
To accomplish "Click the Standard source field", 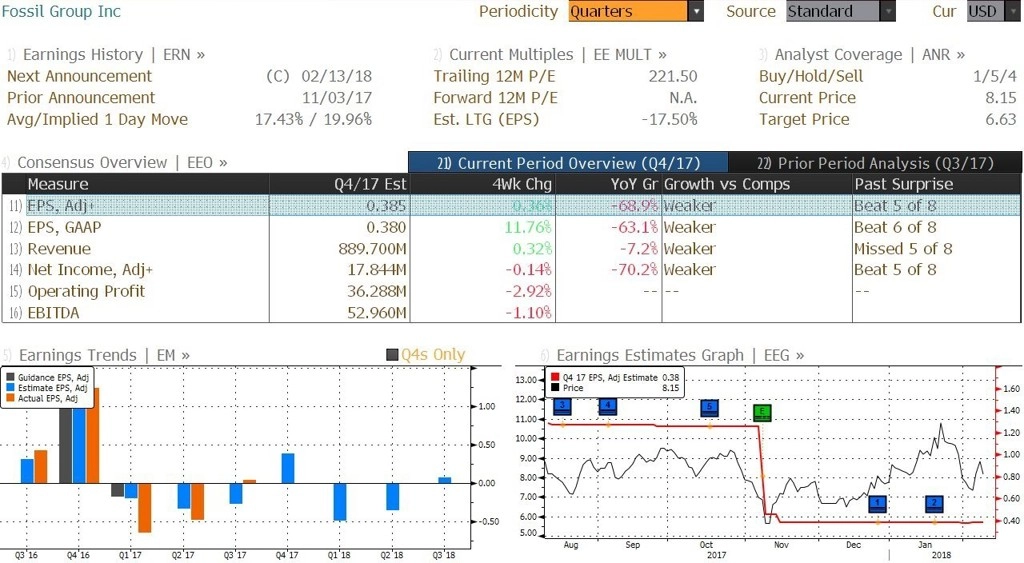I will [833, 11].
